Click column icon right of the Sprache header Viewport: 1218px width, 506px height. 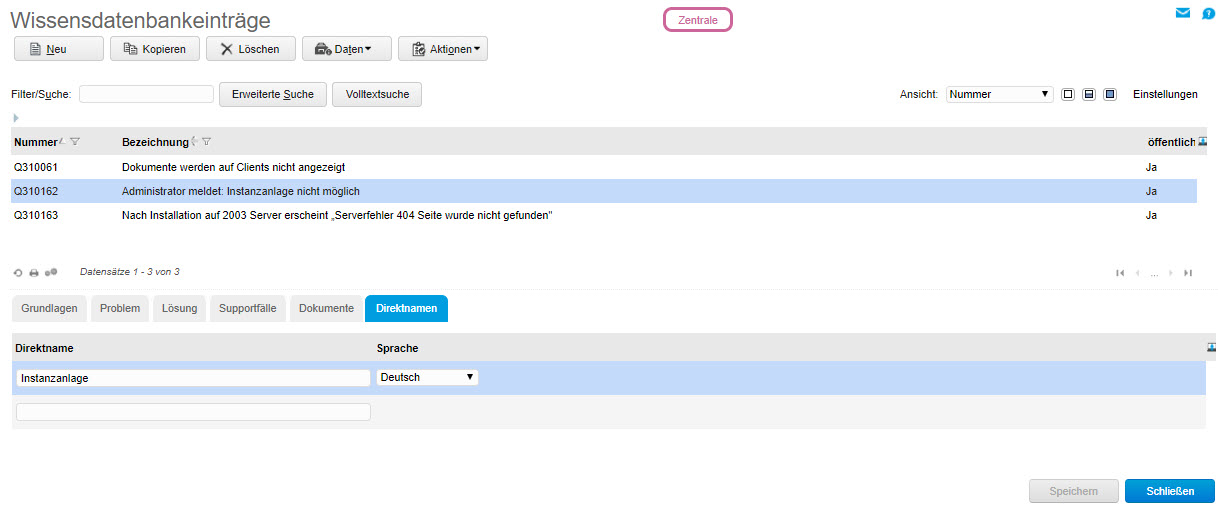coord(1212,347)
